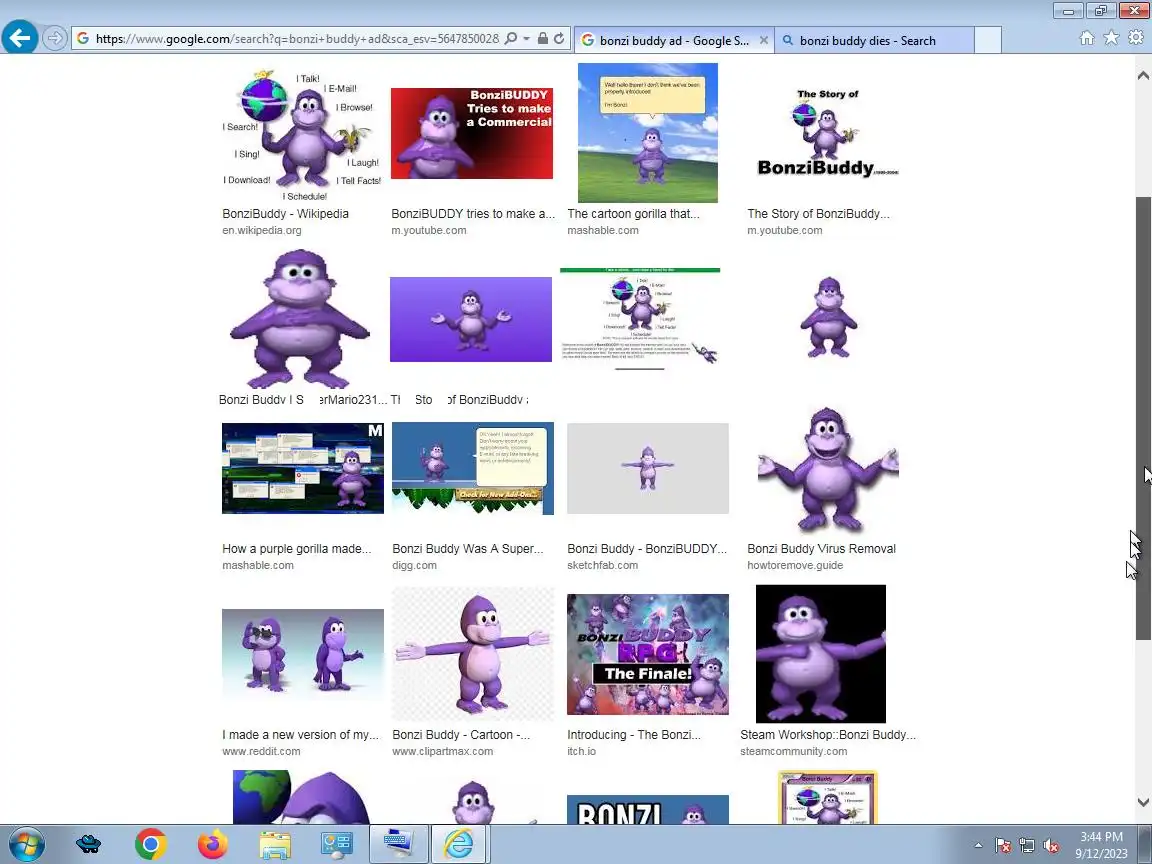Open the sketchfab T-pose Bonzi thumbnail
The width and height of the screenshot is (1152, 864).
point(647,468)
